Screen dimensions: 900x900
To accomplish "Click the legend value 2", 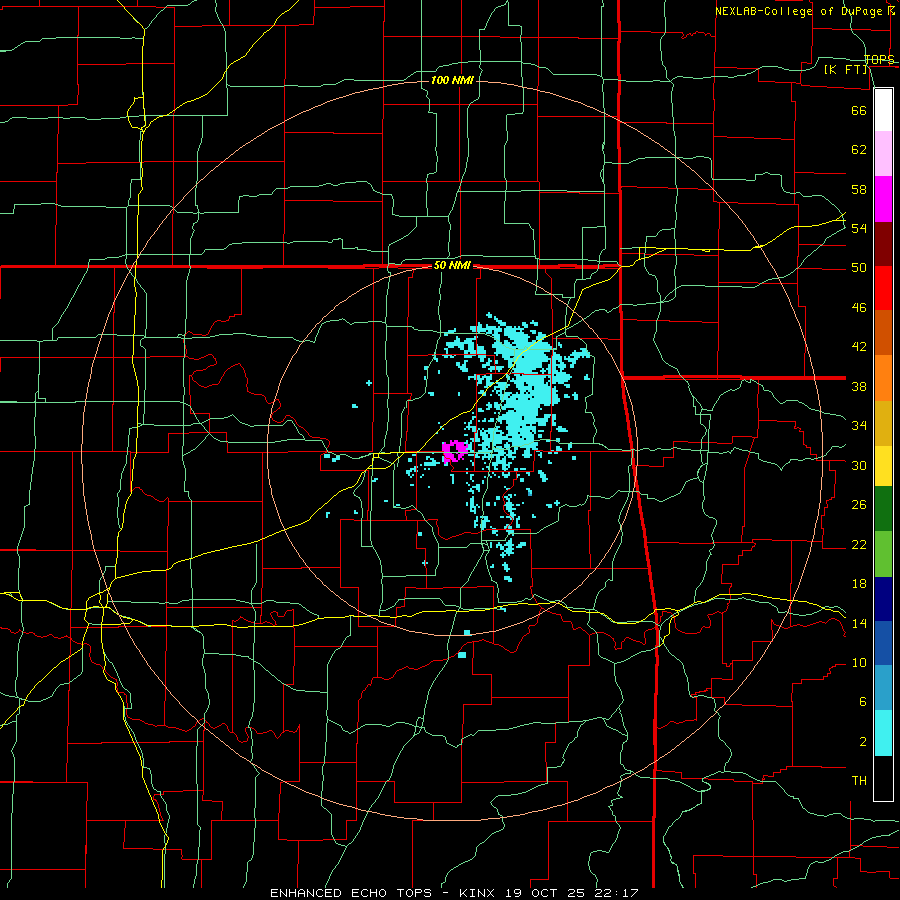I will coord(862,742).
